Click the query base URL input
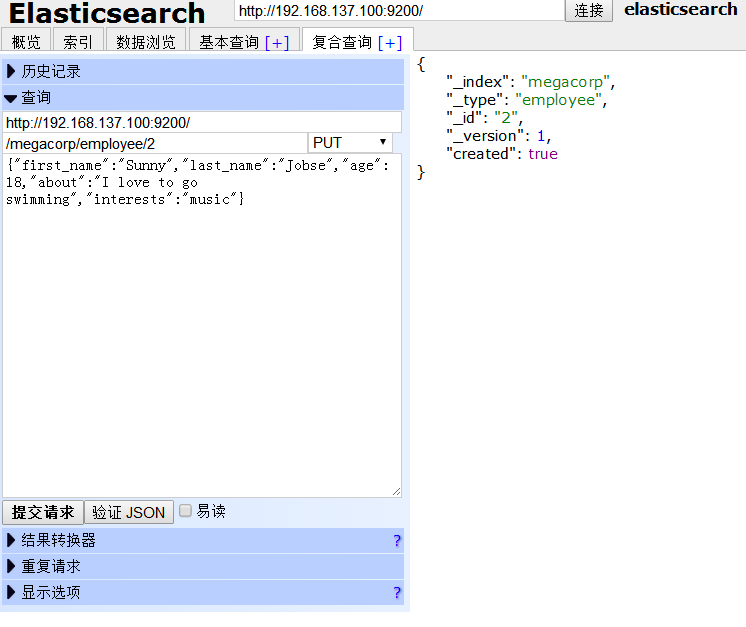This screenshot has width=746, height=627. [202, 123]
